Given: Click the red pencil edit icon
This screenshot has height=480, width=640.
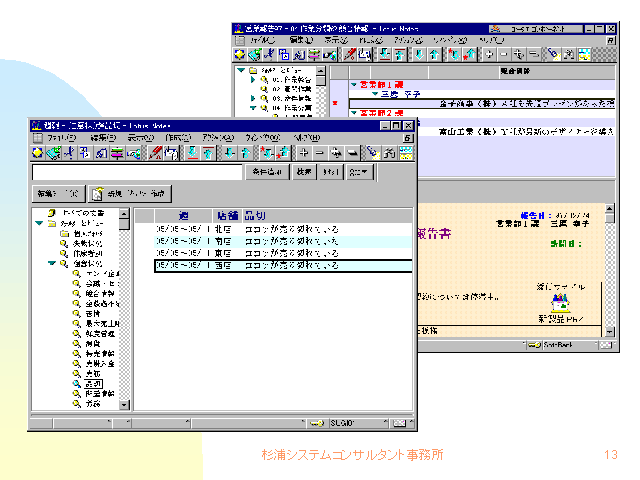Looking at the screenshot, I should pos(156,153).
